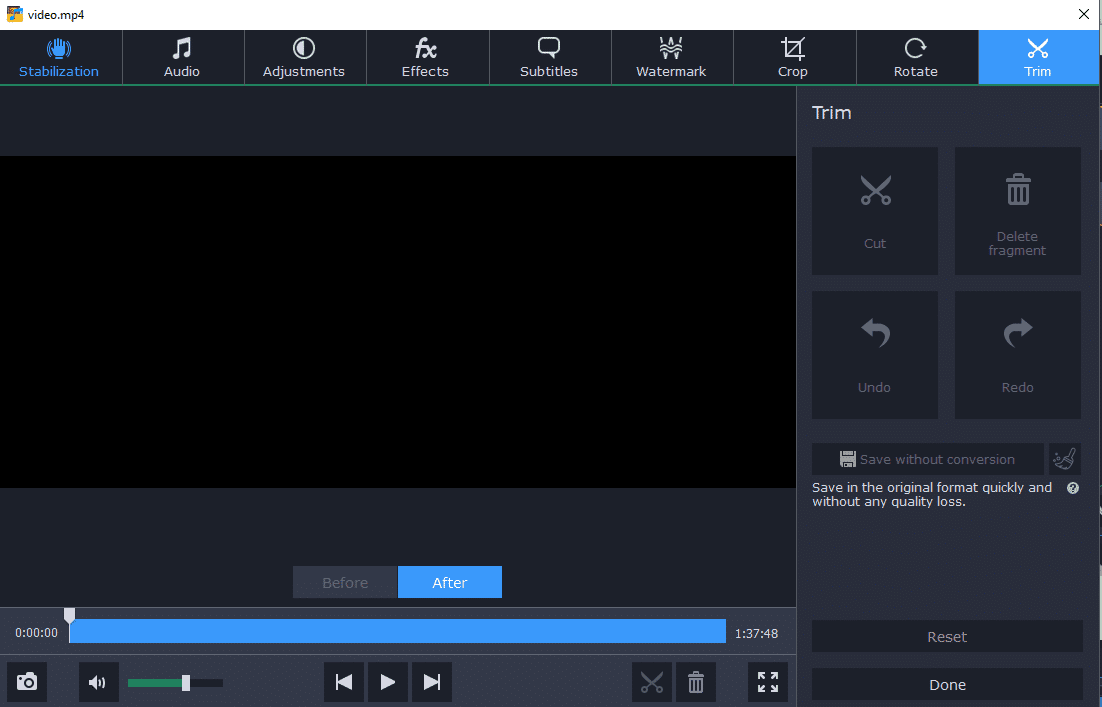
Task: Click the volume slider handle
Action: coord(186,682)
